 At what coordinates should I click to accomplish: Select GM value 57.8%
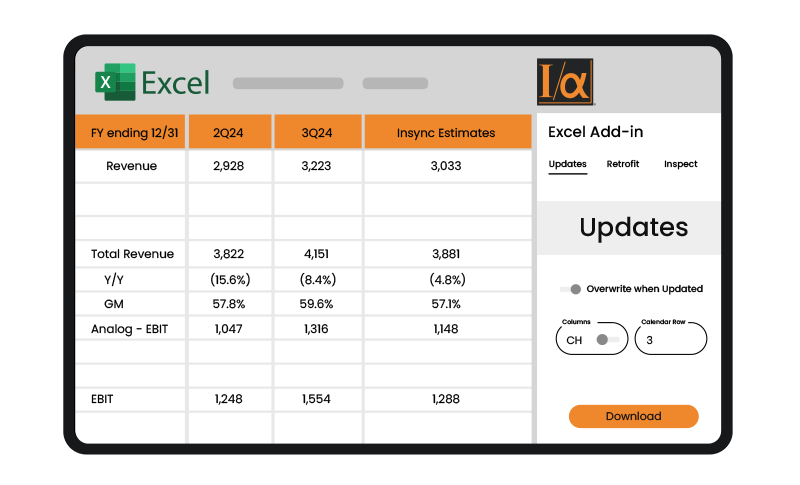coord(229,304)
